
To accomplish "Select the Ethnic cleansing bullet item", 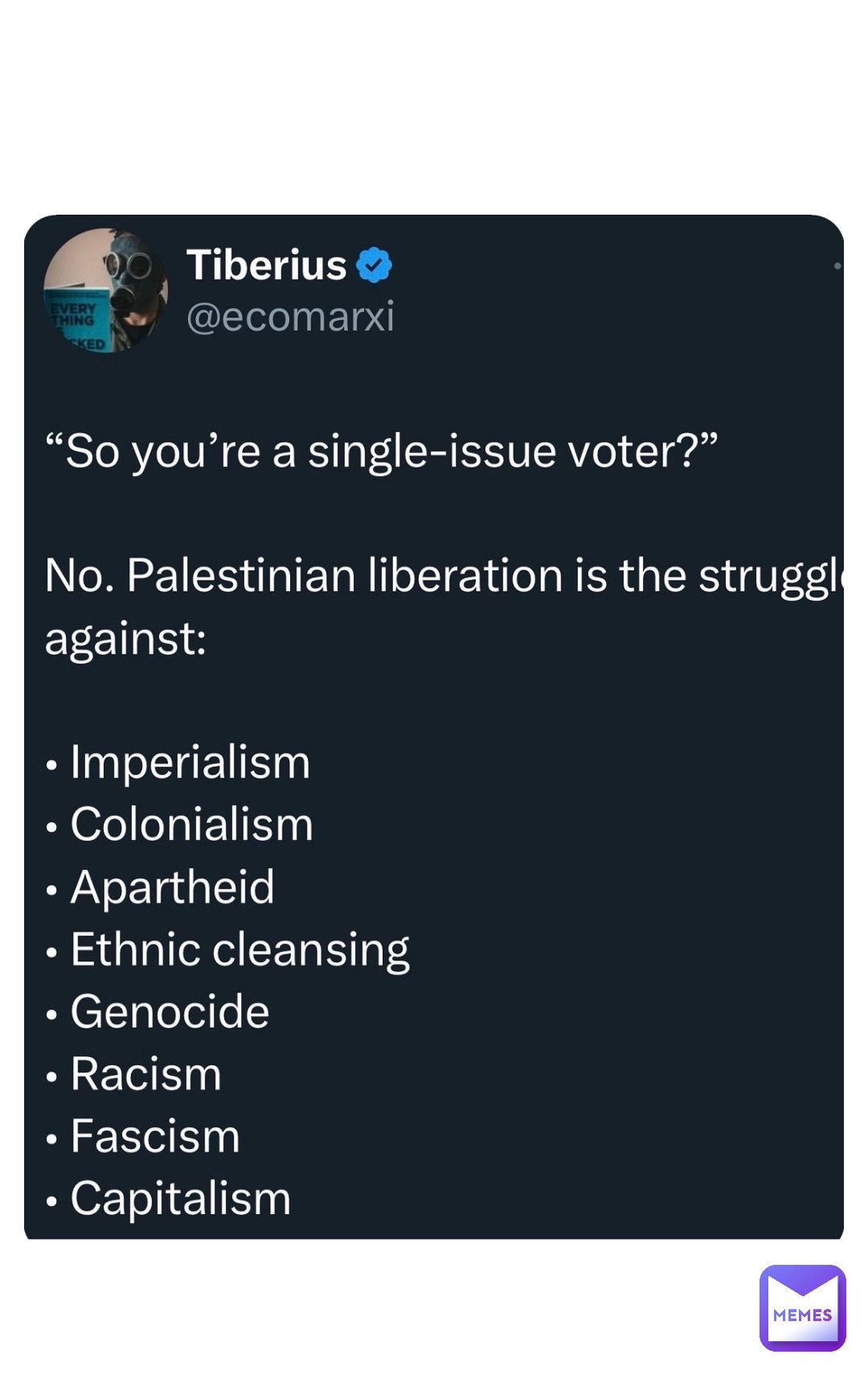I will pyautogui.click(x=227, y=950).
